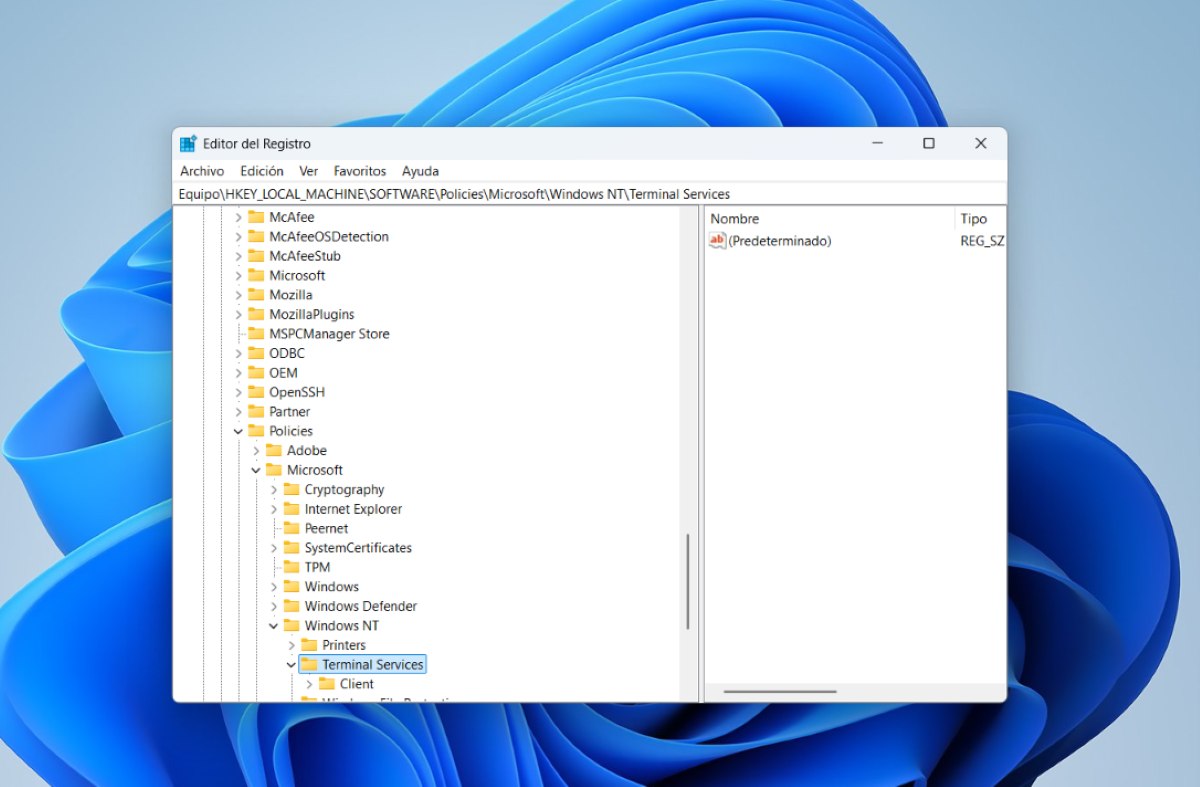Select the Cryptography folder icon
Image resolution: width=1200 pixels, height=787 pixels.
(x=292, y=490)
